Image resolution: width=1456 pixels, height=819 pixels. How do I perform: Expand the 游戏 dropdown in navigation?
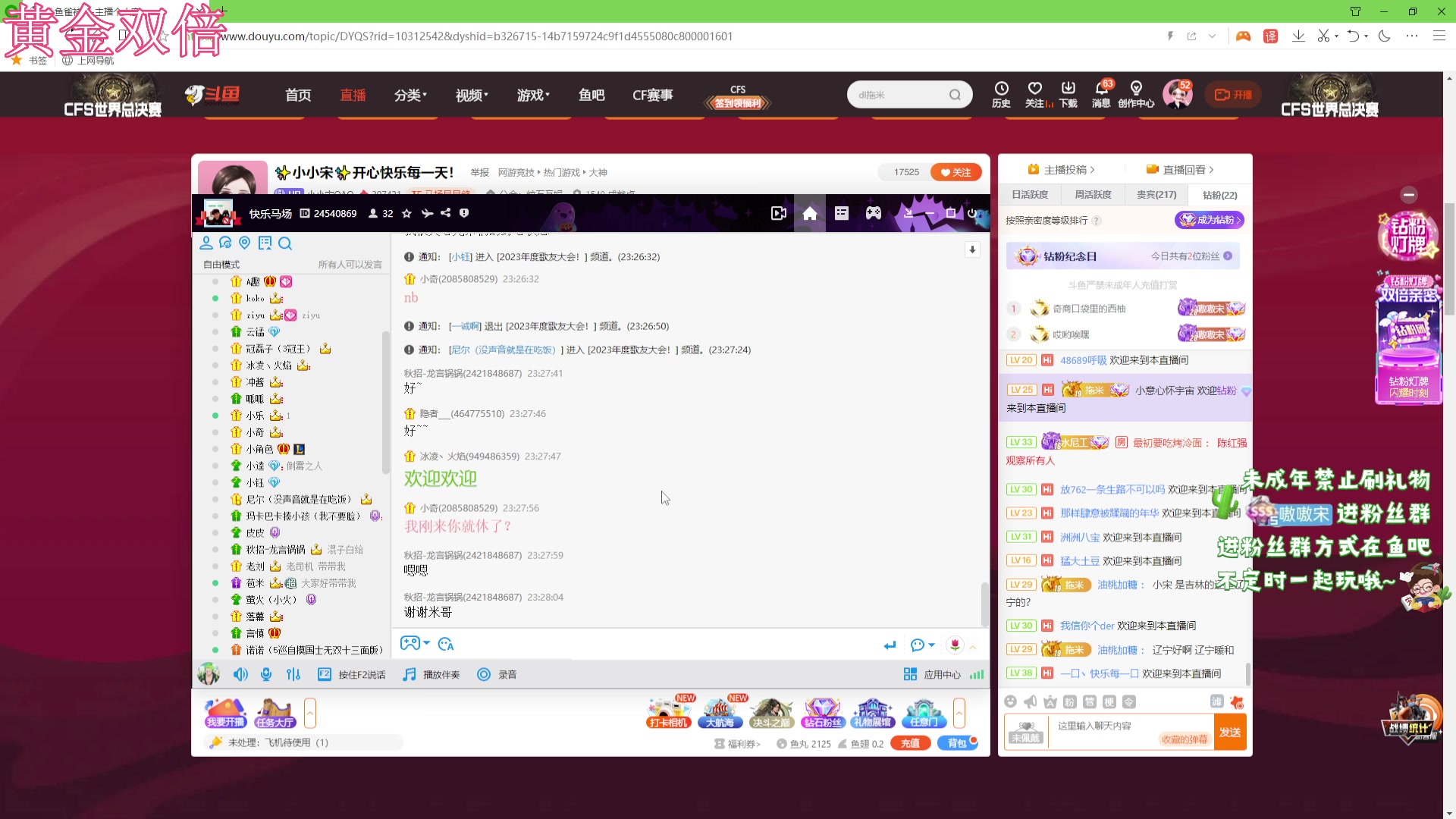[533, 95]
